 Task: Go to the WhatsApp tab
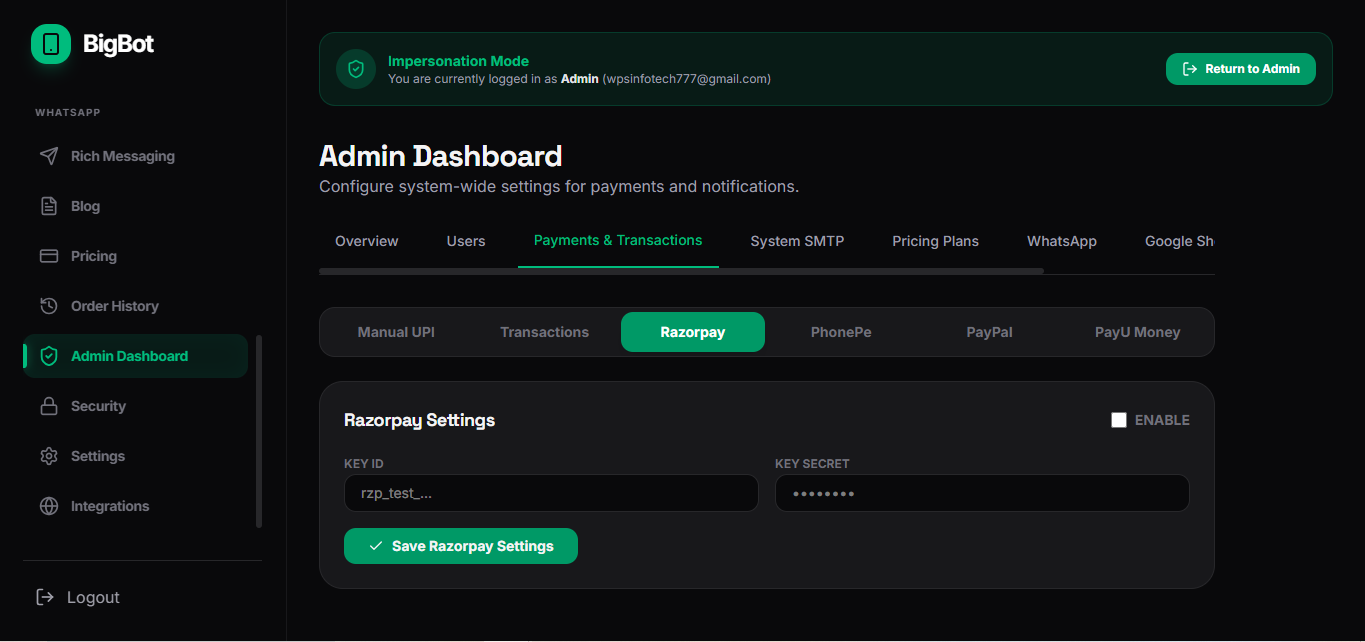click(x=1062, y=241)
